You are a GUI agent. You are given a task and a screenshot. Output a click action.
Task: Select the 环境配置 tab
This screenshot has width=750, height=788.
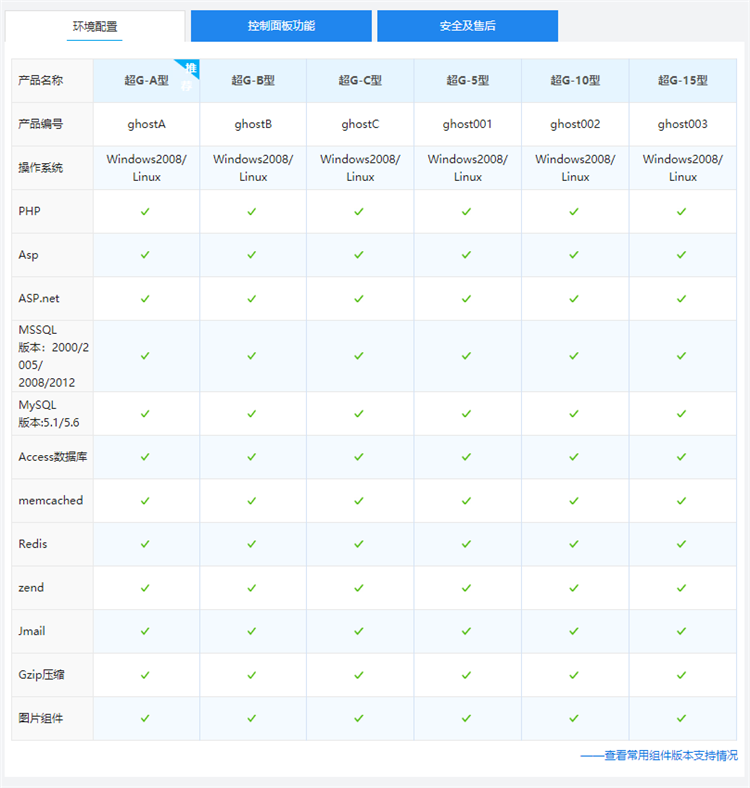point(95,26)
